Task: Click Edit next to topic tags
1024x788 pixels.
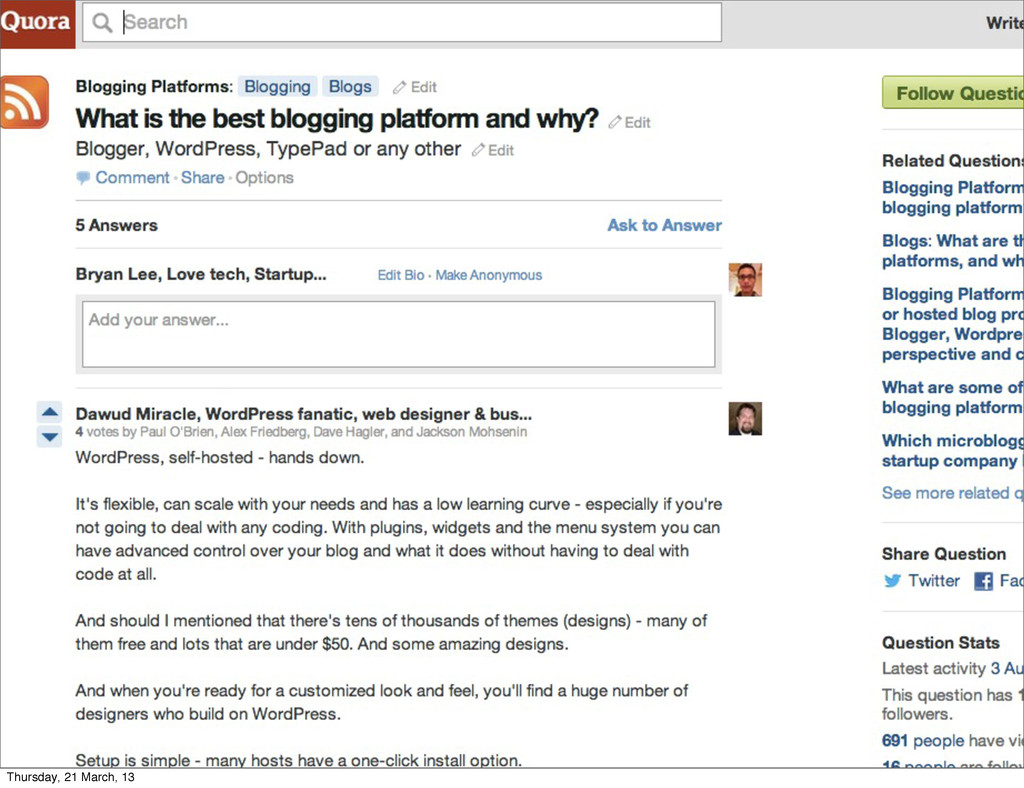Action: click(x=415, y=87)
